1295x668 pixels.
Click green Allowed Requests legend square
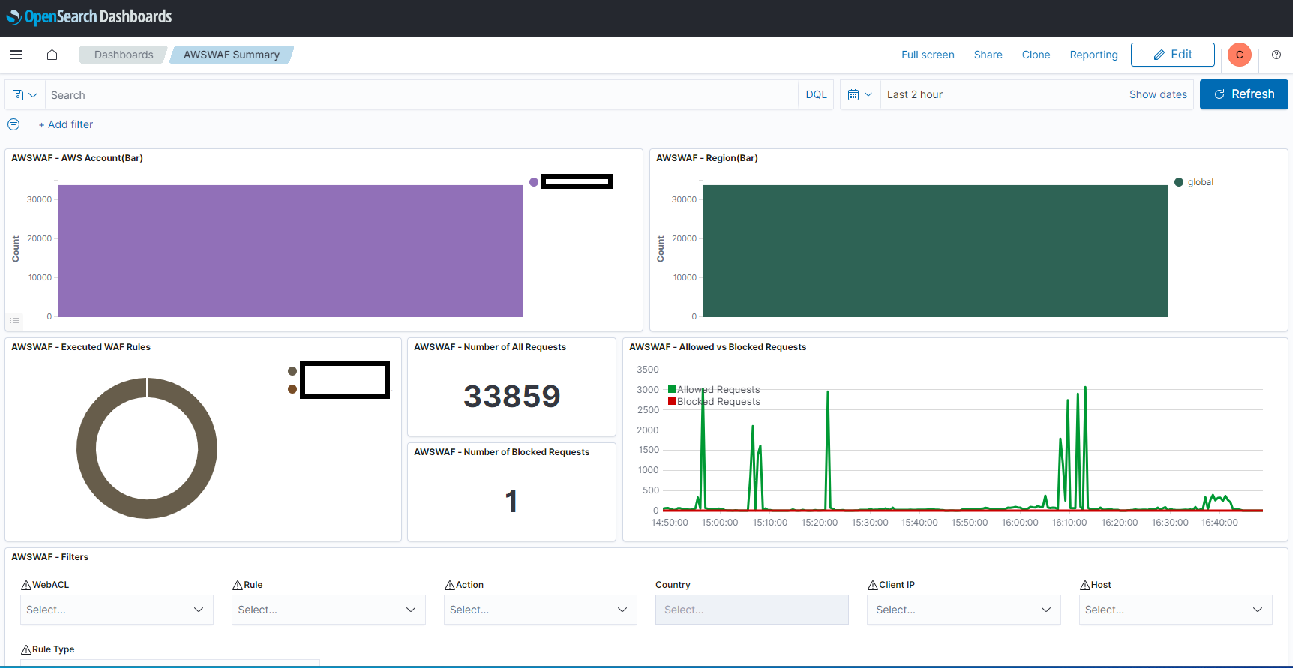click(672, 389)
